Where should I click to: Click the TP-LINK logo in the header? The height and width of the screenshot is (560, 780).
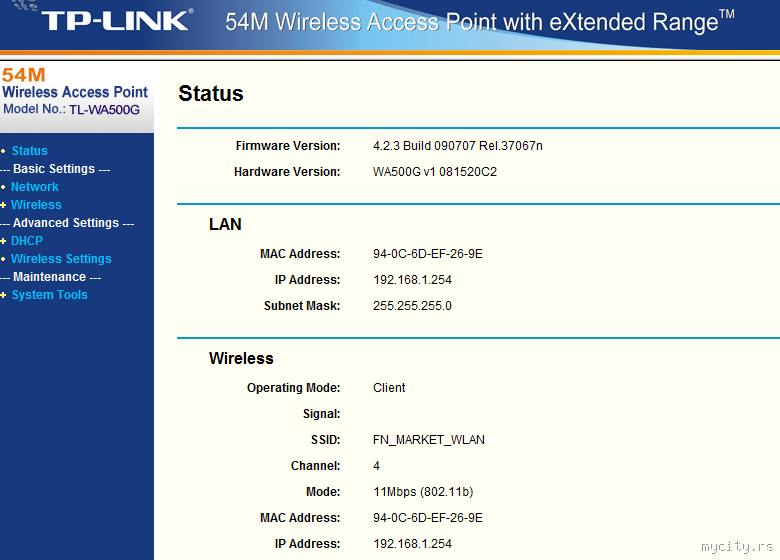[117, 21]
